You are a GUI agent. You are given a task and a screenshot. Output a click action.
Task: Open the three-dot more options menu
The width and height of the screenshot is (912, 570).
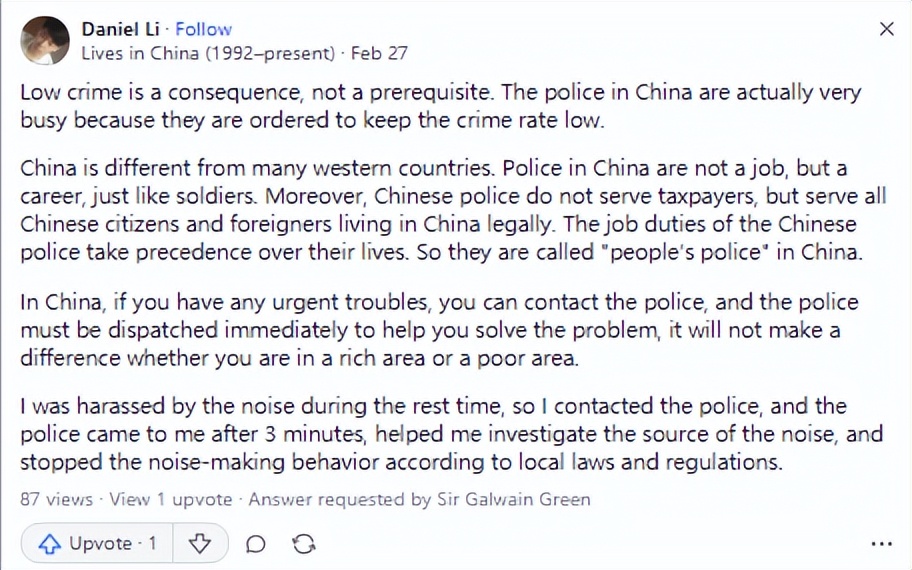(880, 544)
